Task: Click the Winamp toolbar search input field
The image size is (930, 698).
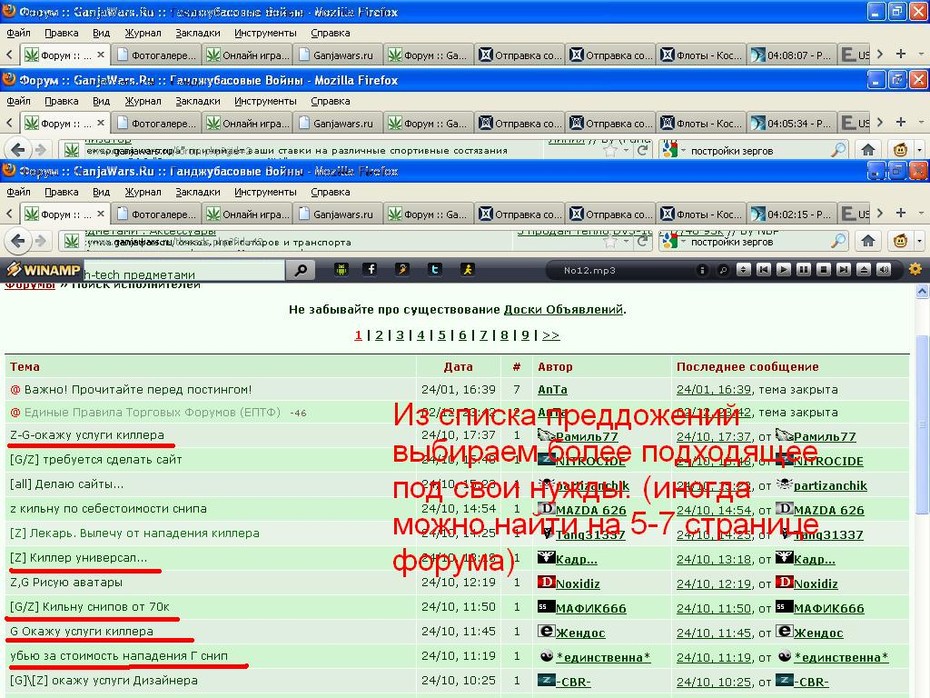Action: click(x=184, y=271)
